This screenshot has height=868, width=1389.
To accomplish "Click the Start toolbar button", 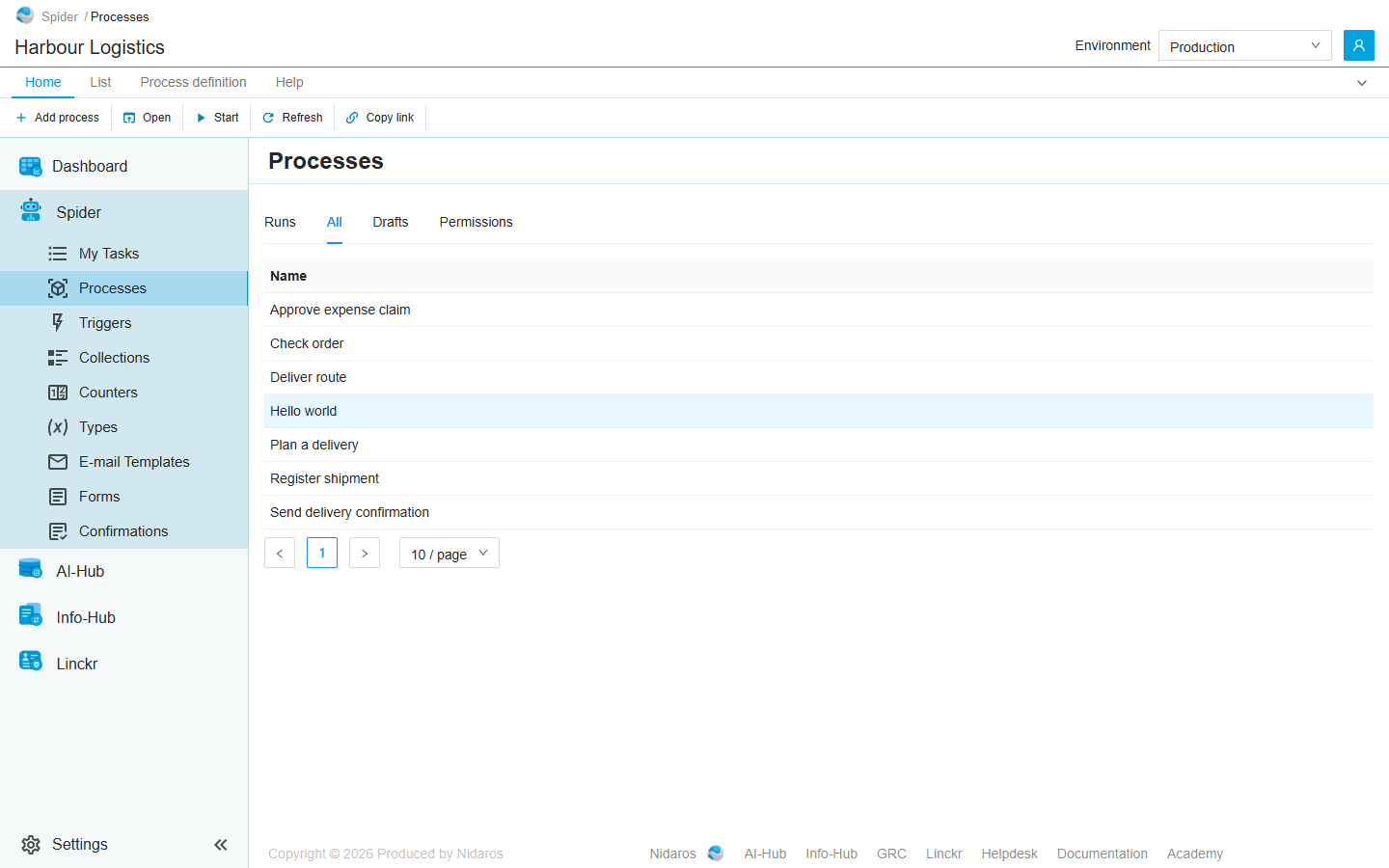I will (x=217, y=118).
